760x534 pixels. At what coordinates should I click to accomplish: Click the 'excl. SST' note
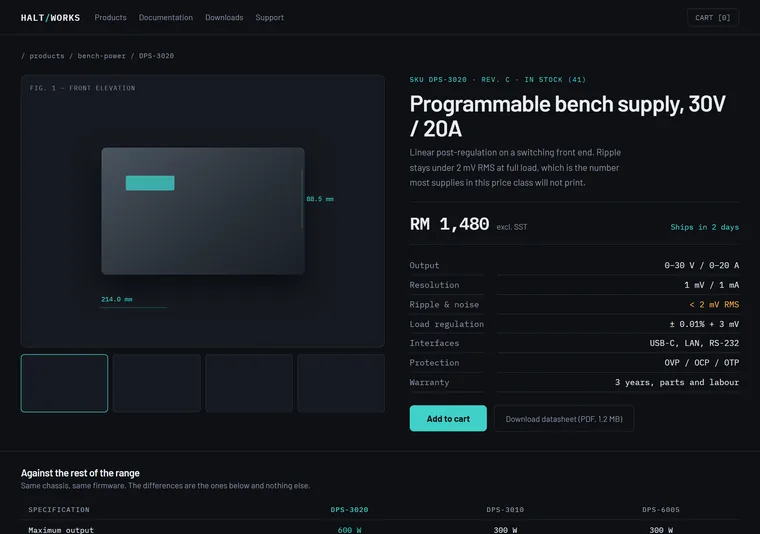click(512, 227)
